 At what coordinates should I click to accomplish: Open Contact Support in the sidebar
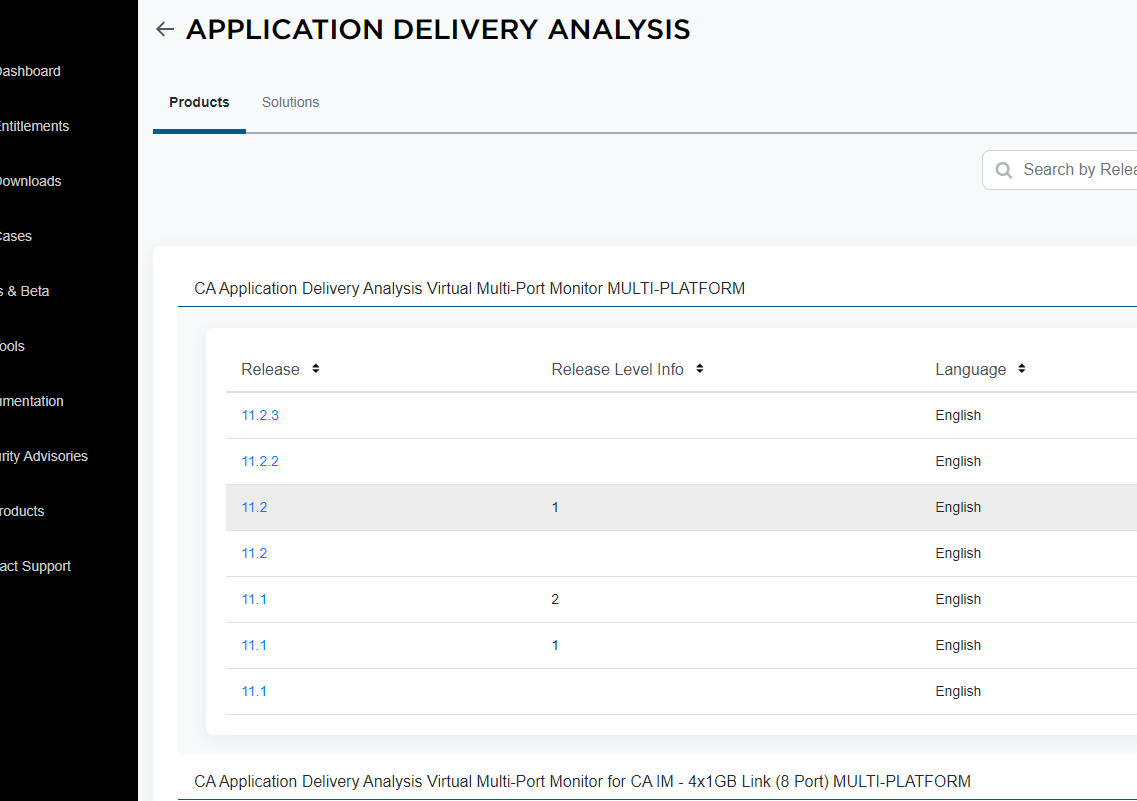pos(36,566)
